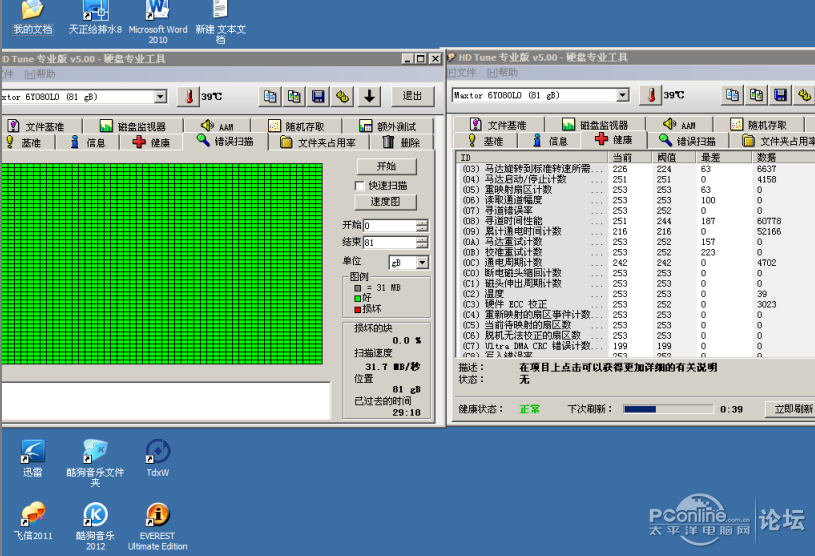The width and height of the screenshot is (815, 556).
Task: Click green 好 legend swatch
Action: [358, 298]
